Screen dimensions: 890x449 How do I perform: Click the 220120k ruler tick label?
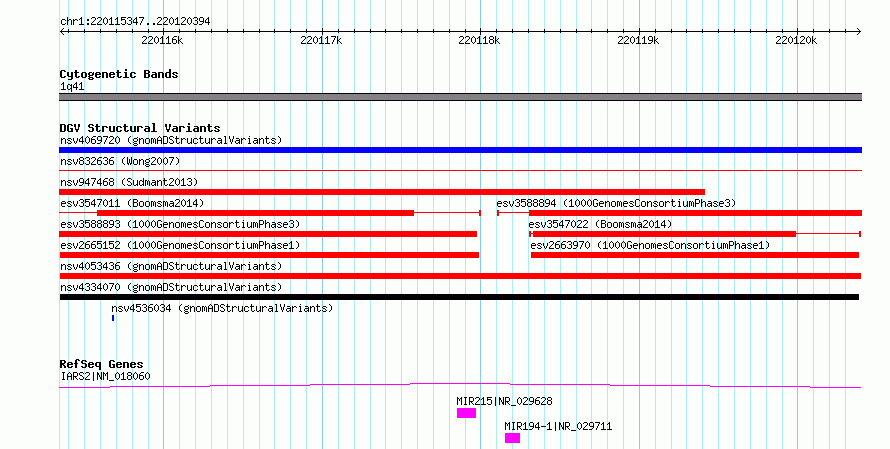click(796, 40)
